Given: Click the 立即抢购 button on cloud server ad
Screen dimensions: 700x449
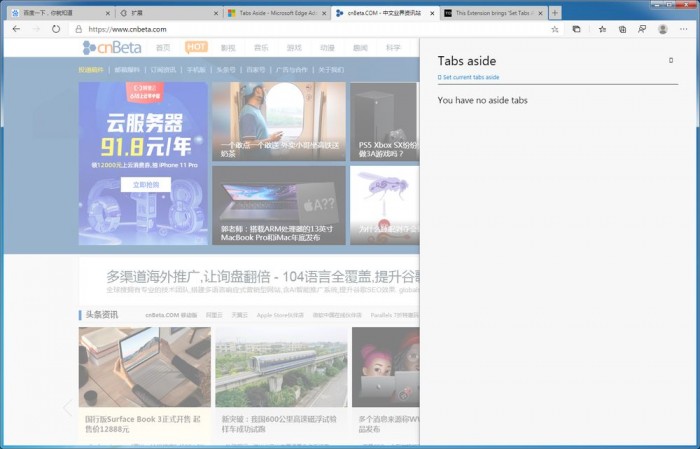Looking at the screenshot, I should tap(145, 185).
